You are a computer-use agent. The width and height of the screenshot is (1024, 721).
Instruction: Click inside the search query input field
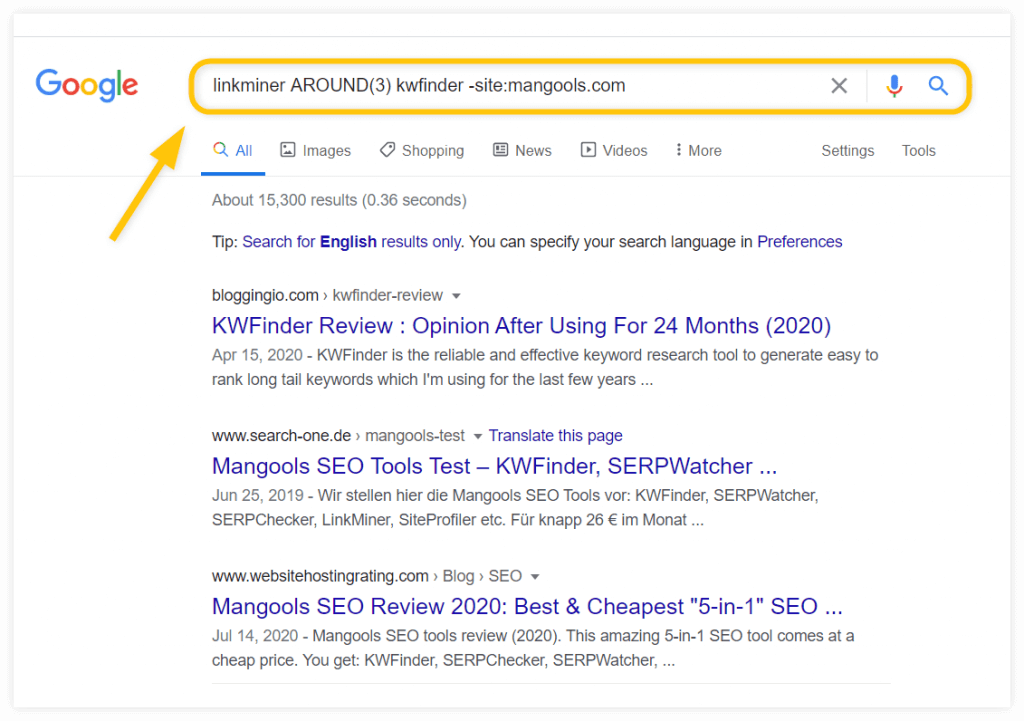pos(500,86)
